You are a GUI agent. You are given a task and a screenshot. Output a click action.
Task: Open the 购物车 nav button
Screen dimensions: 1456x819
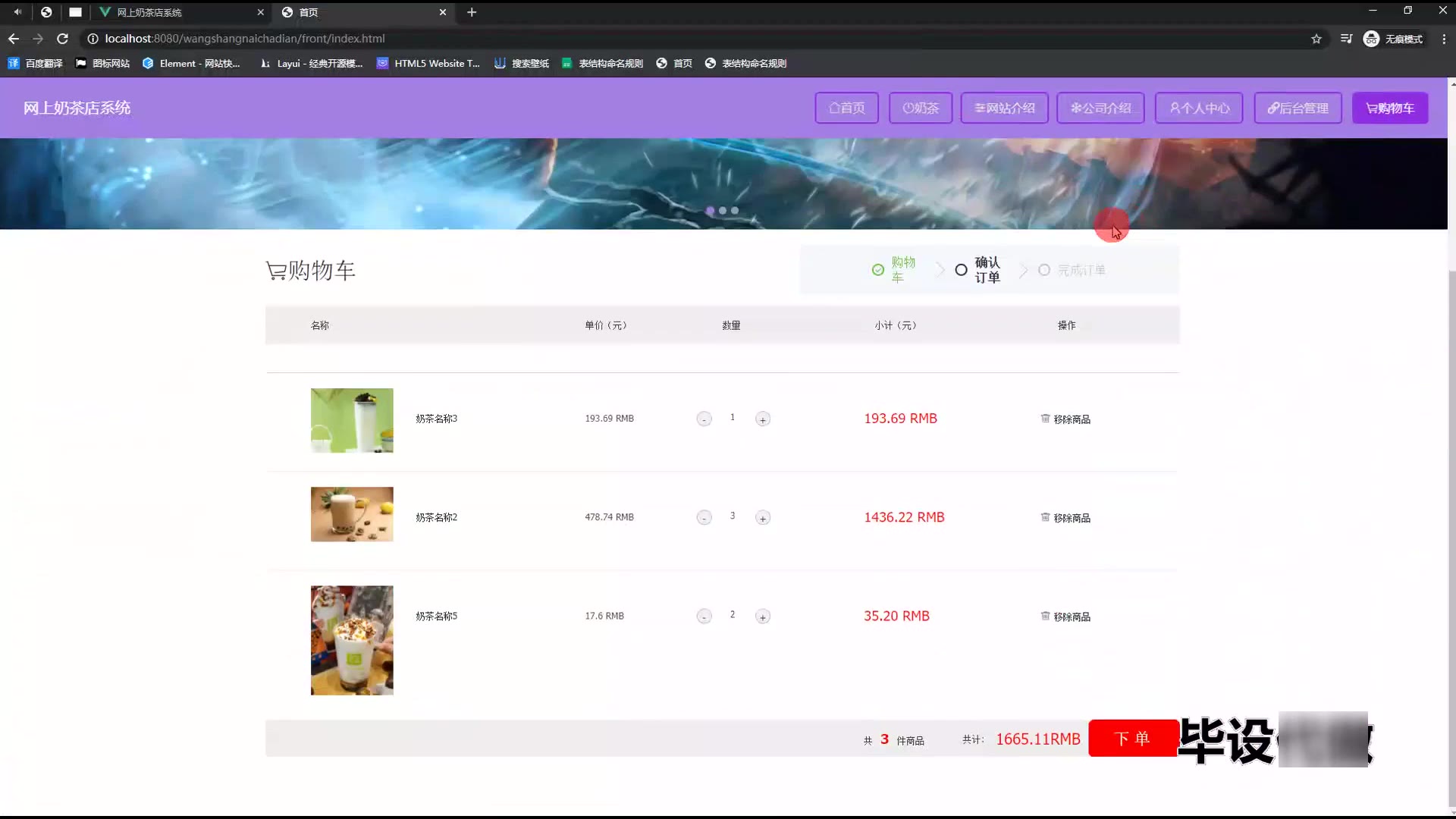point(1389,108)
